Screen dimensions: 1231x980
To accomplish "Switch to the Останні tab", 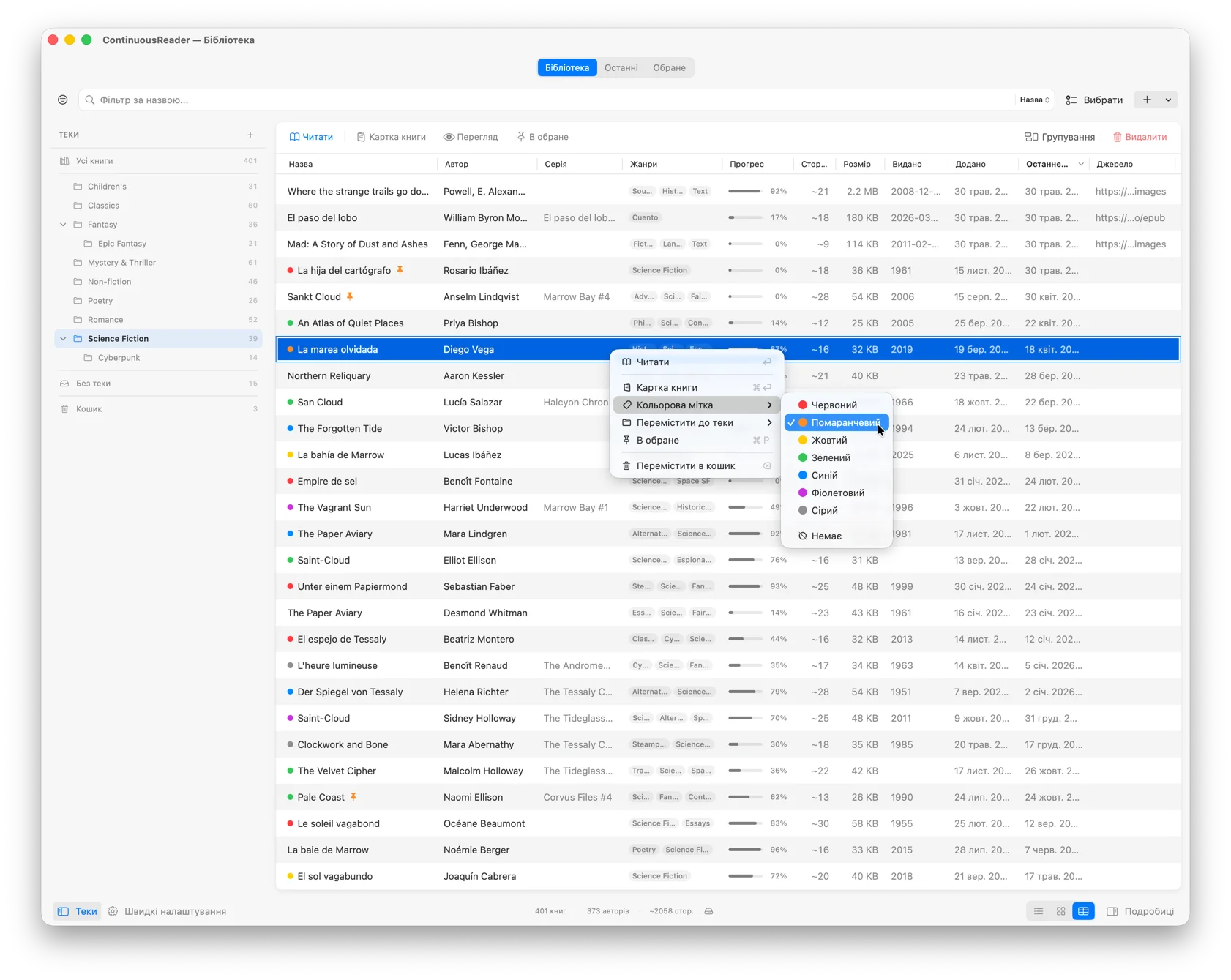I will pos(621,67).
